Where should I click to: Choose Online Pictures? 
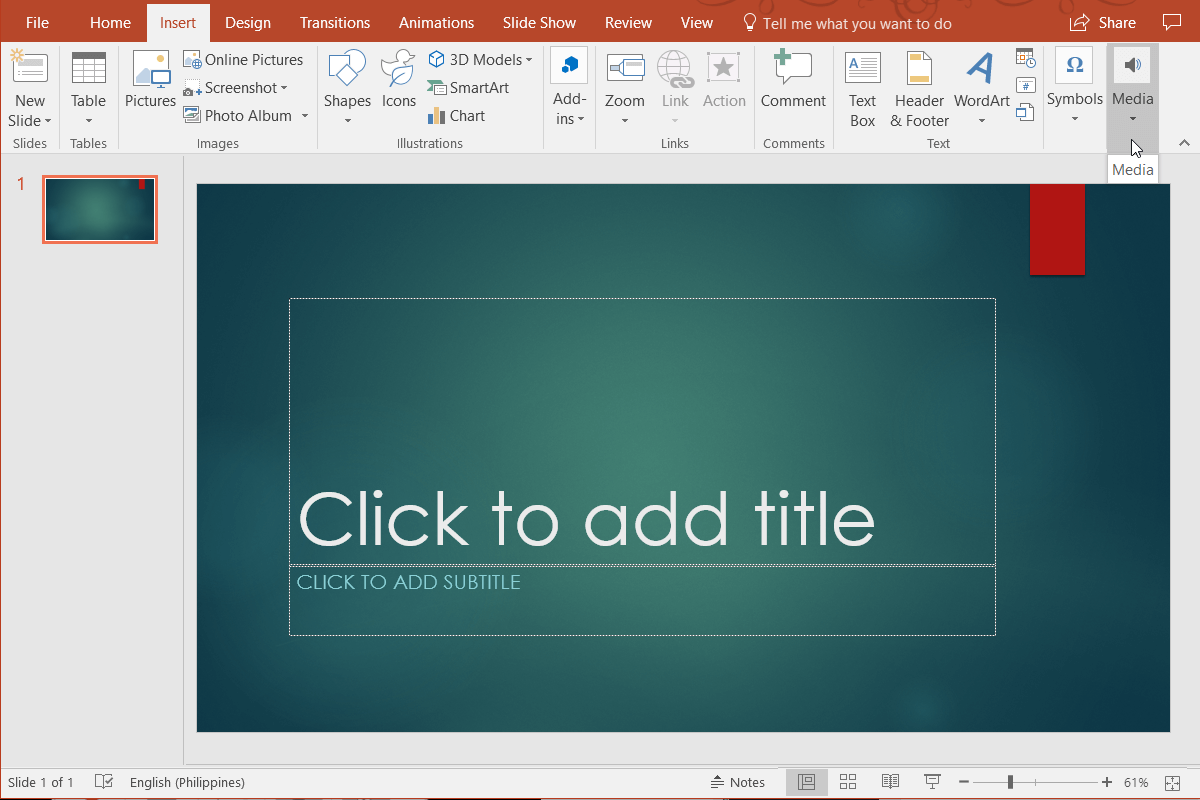pyautogui.click(x=243, y=60)
